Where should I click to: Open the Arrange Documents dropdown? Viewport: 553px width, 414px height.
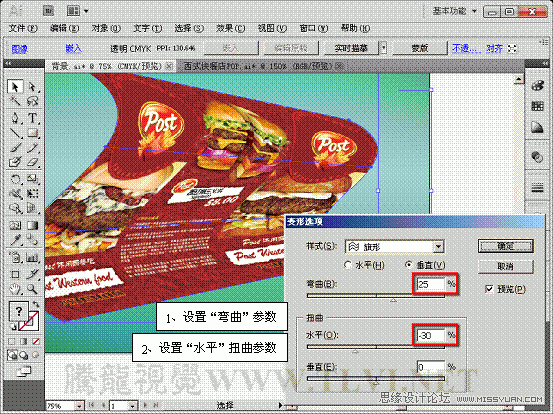point(77,11)
